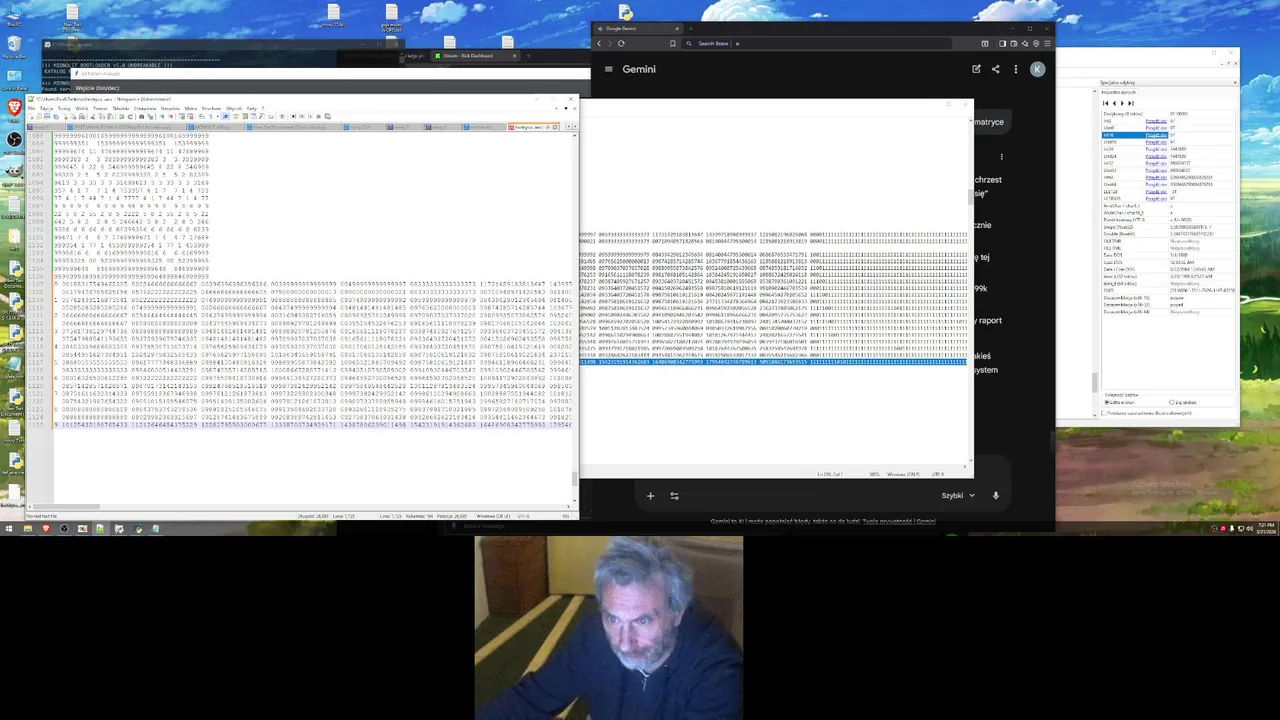Screen dimensions: 1280x720
Task: Start macro recording in Notepad++ toolbar
Action: [293, 116]
